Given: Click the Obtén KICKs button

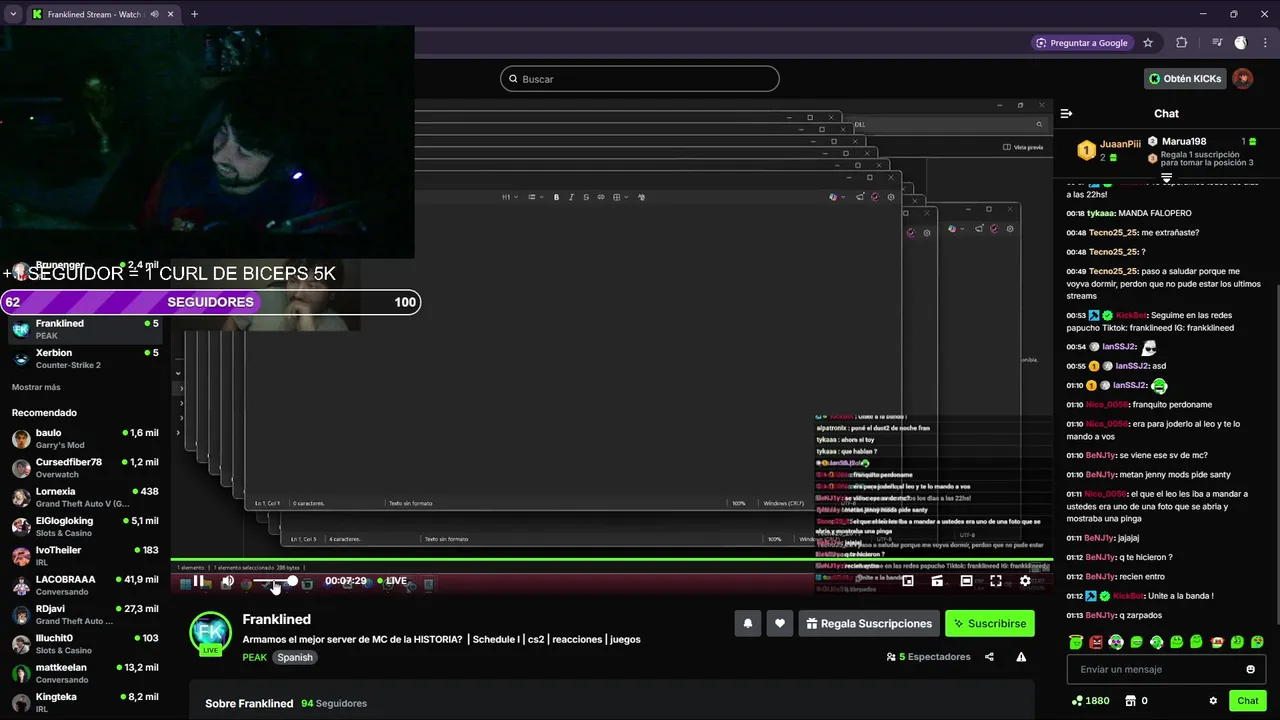Looking at the screenshot, I should pos(1185,79).
